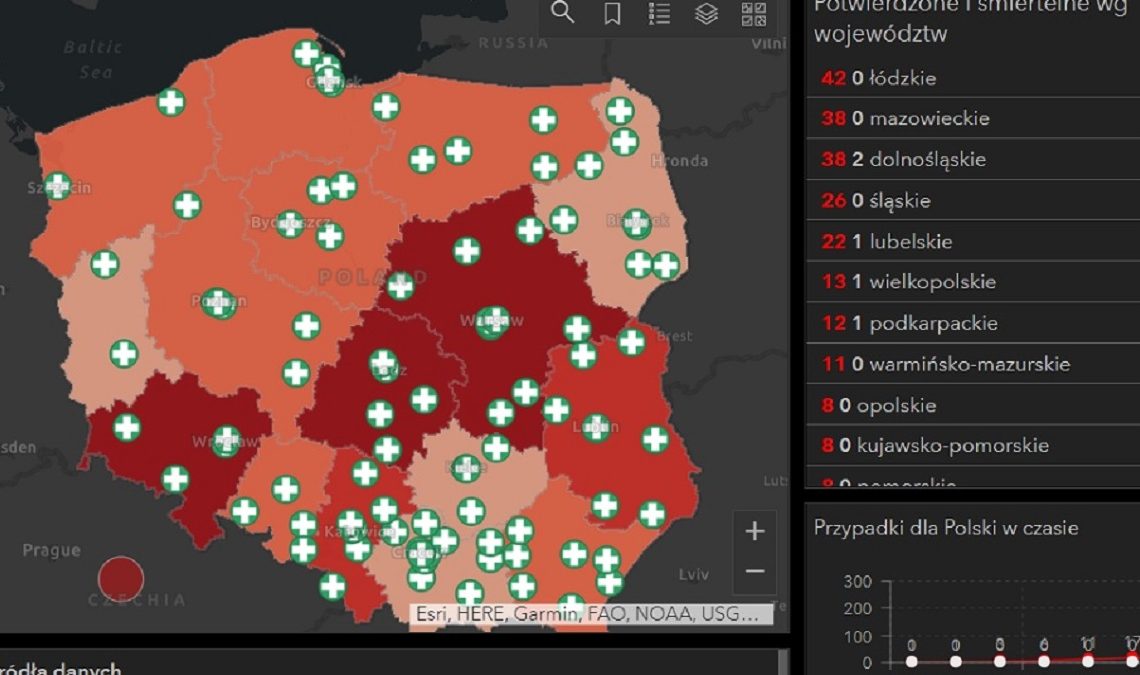
Task: Click the hospital marker on Wrocław
Action: pyautogui.click(x=227, y=440)
